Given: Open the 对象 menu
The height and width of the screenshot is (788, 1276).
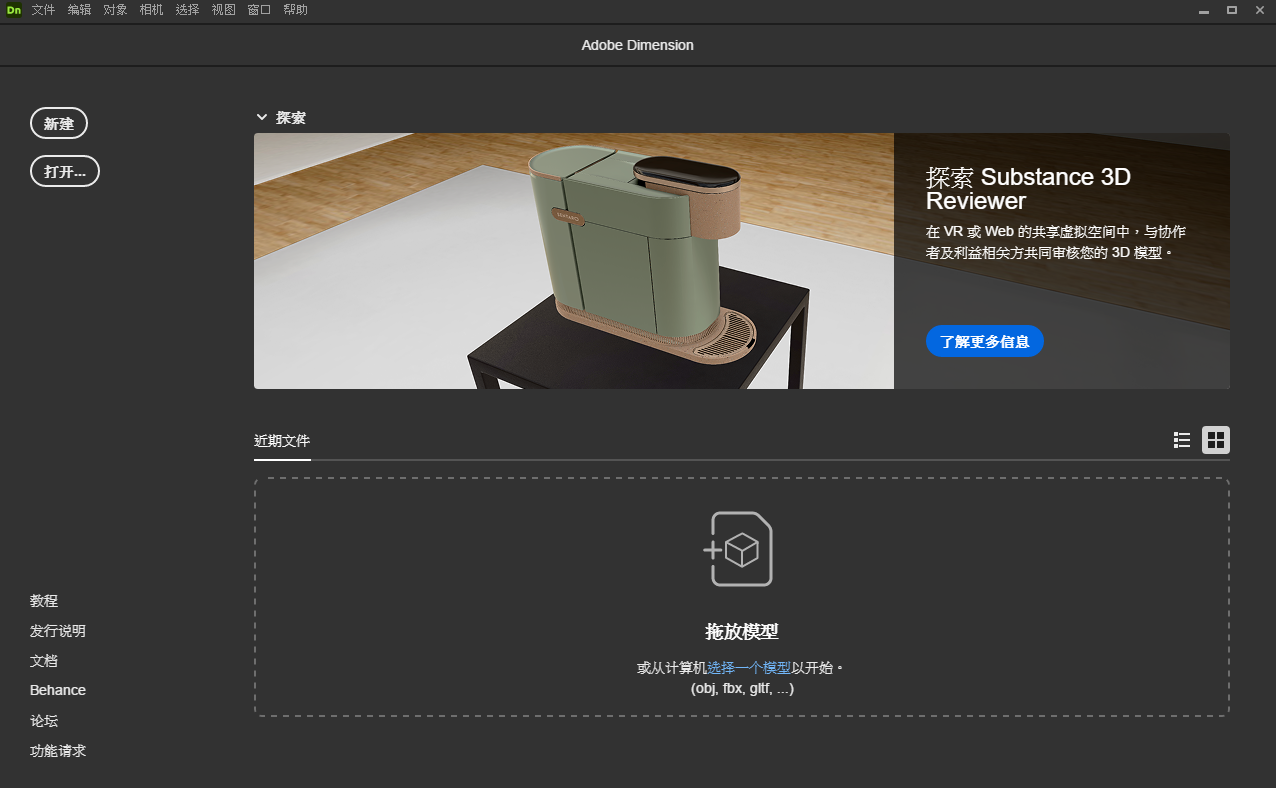Looking at the screenshot, I should tap(115, 10).
